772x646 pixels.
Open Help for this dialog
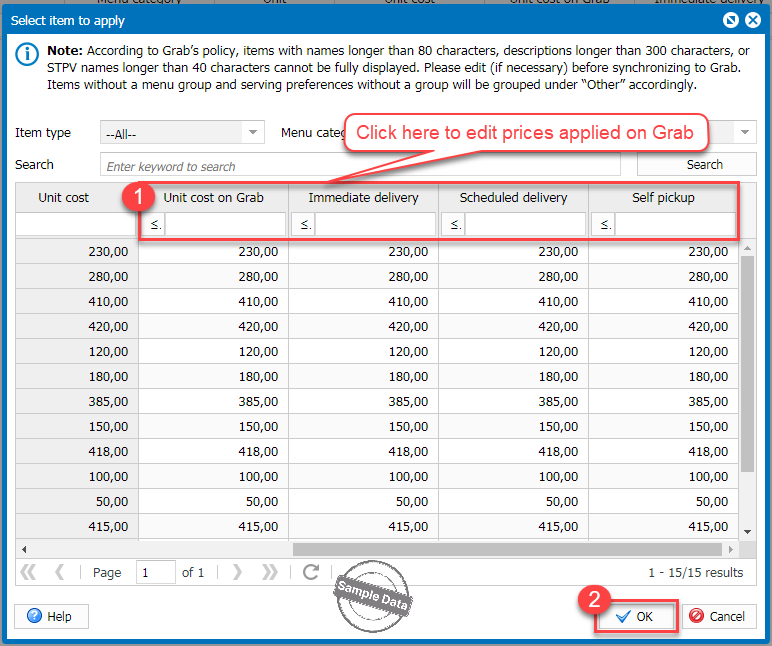coord(51,616)
